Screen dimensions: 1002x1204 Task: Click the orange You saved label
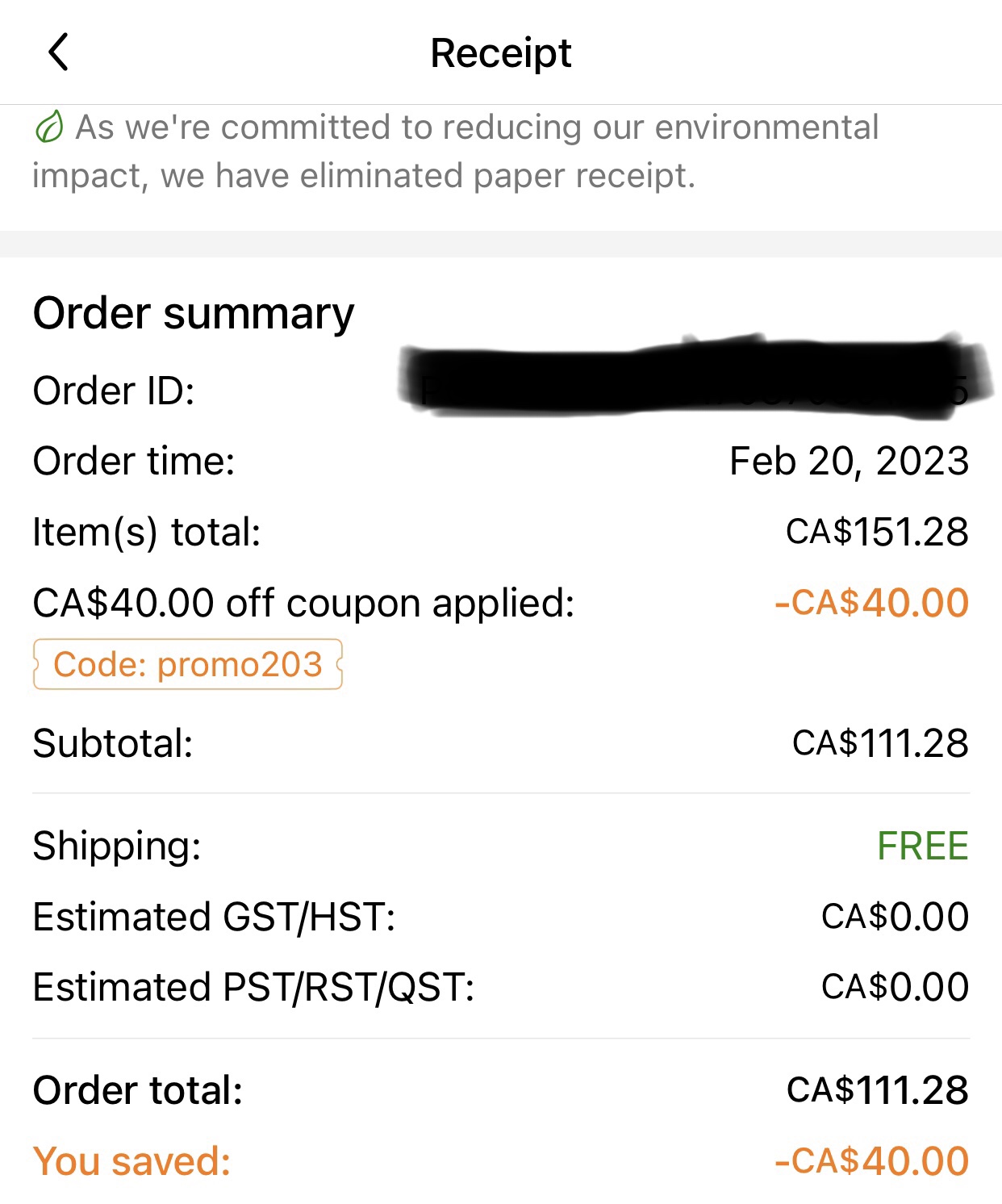132,1161
